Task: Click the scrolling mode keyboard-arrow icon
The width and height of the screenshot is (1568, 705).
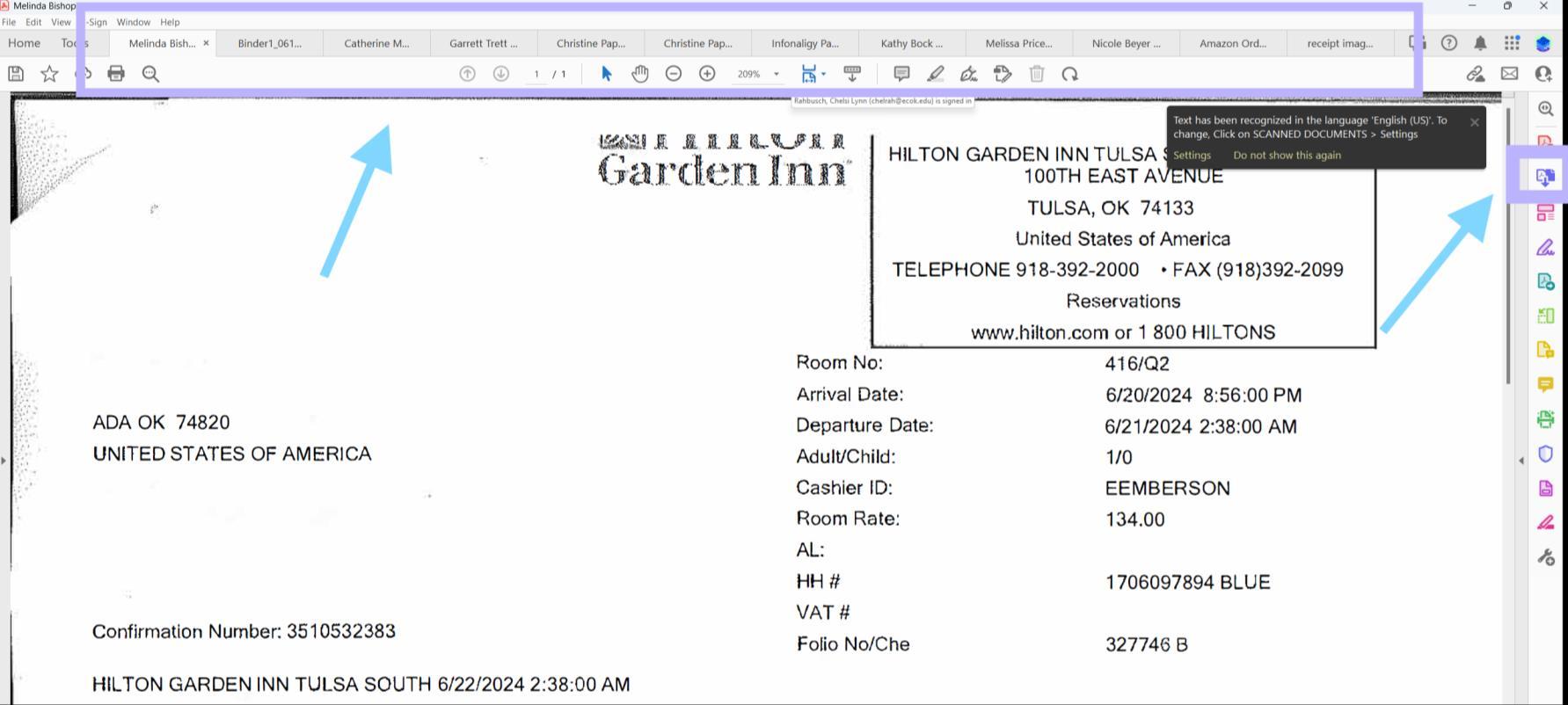Action: coord(852,74)
